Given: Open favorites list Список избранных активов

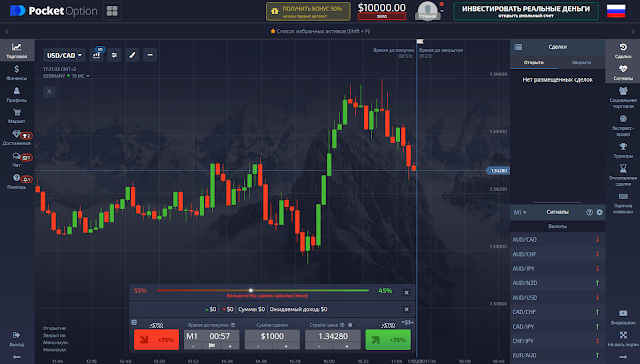Looking at the screenshot, I should click(320, 31).
